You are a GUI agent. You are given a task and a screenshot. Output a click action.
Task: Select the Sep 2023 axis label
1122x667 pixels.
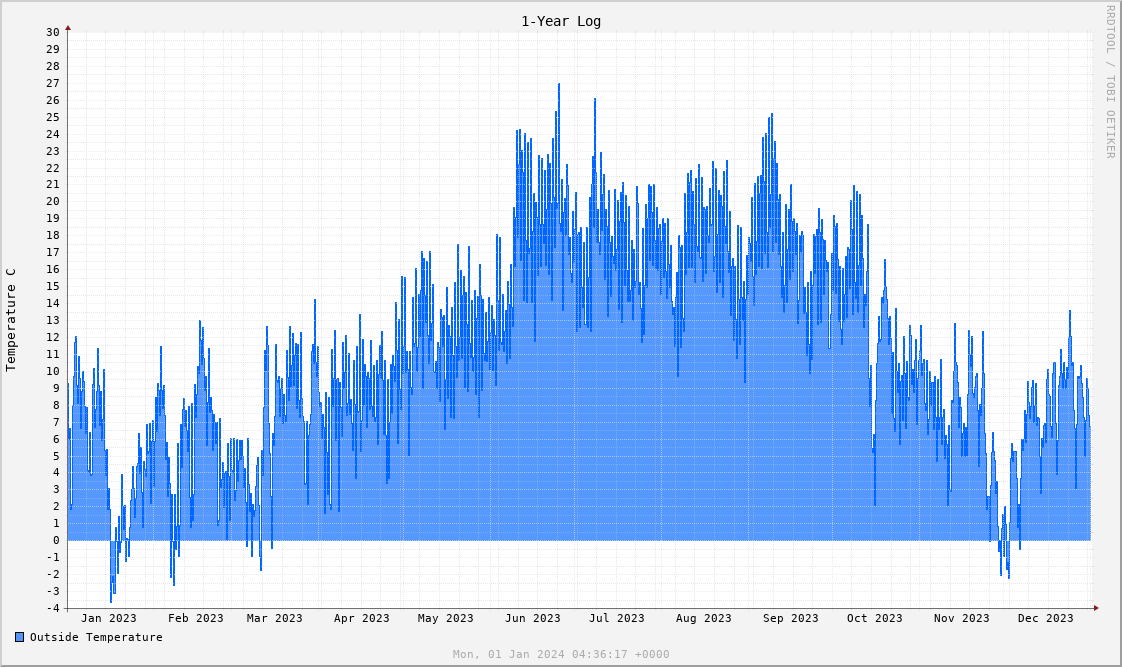(x=790, y=618)
